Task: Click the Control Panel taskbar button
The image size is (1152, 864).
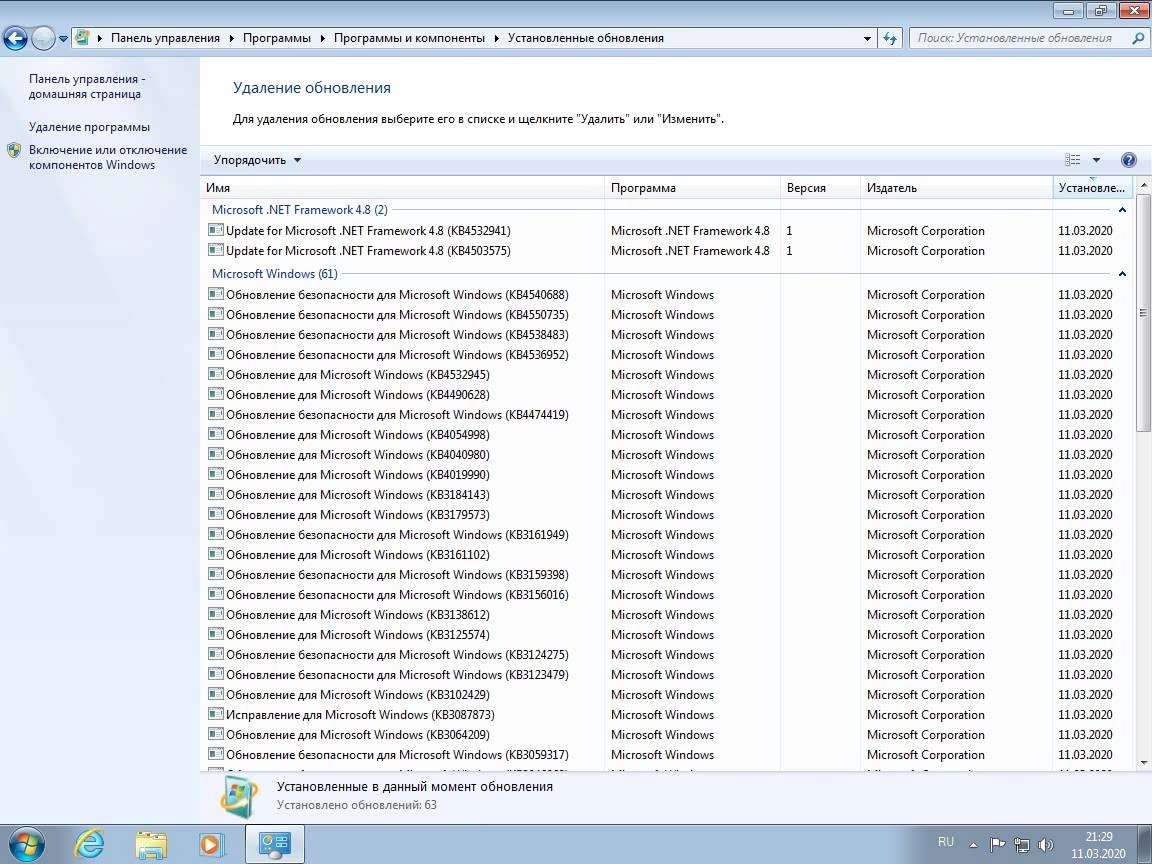Action: [275, 844]
